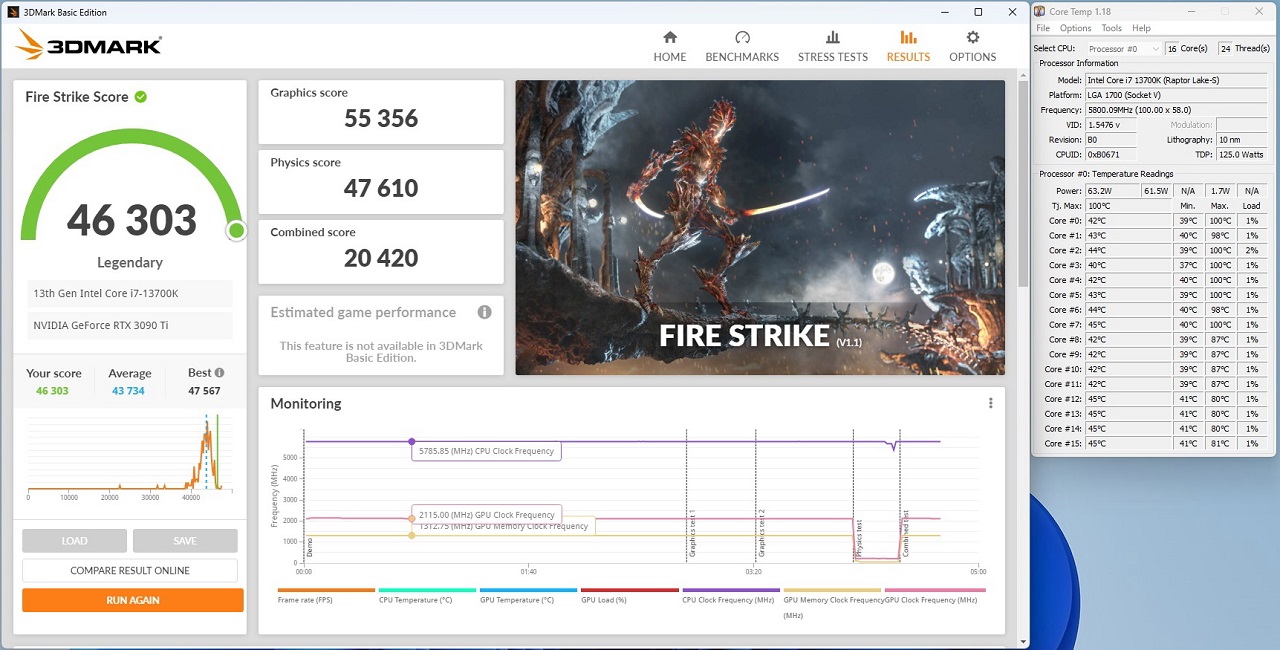
Task: Open the Monitoring three-dot menu
Action: click(x=991, y=403)
